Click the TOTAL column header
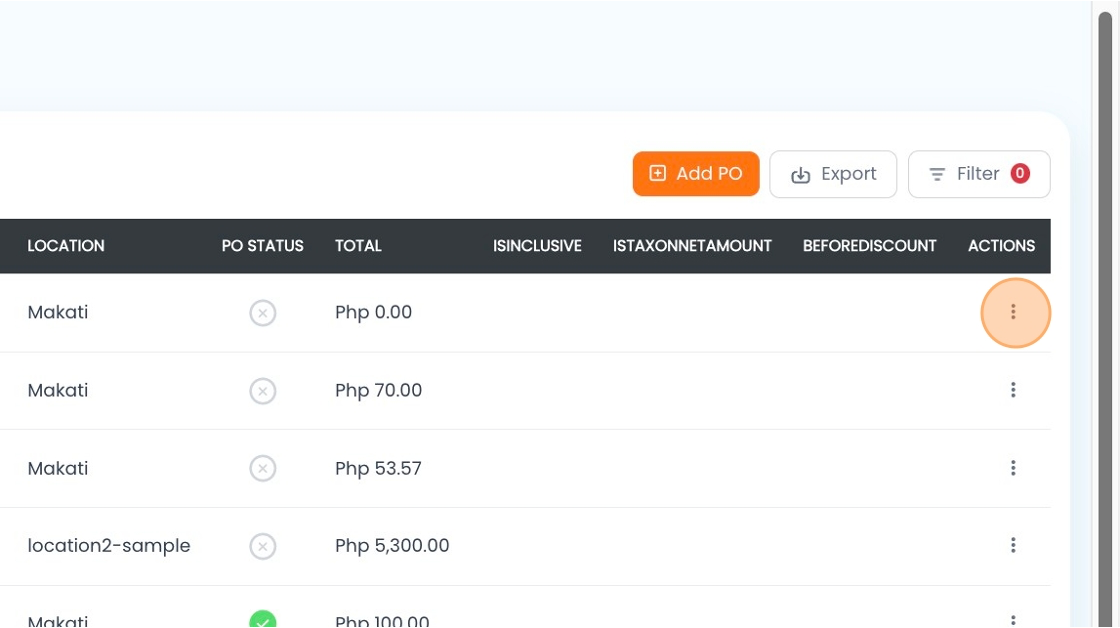This screenshot has width=1120, height=628. tap(358, 246)
